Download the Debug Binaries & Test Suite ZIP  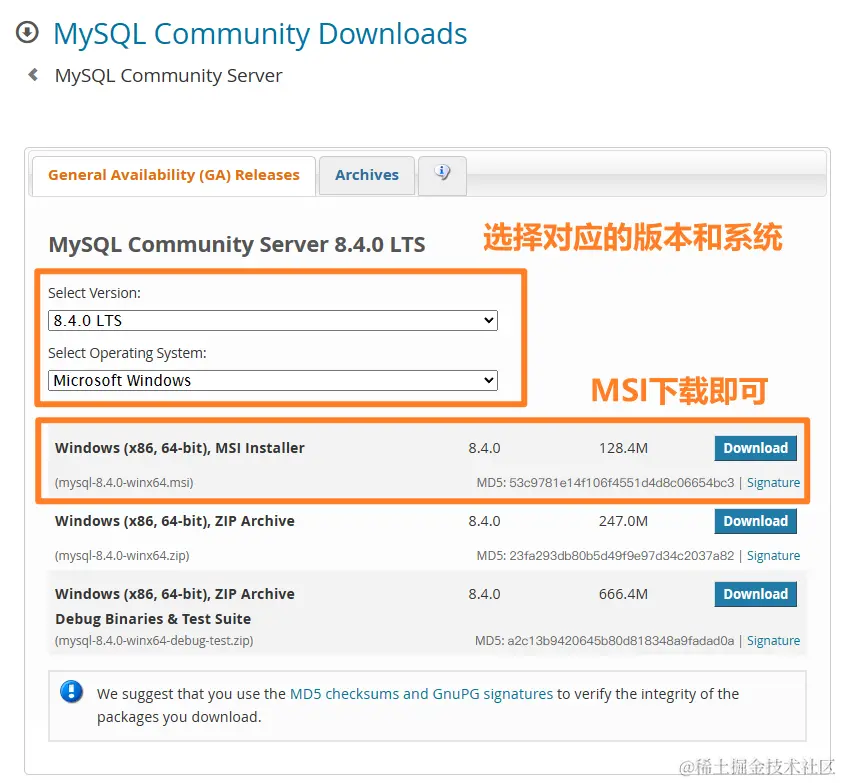(x=755, y=594)
